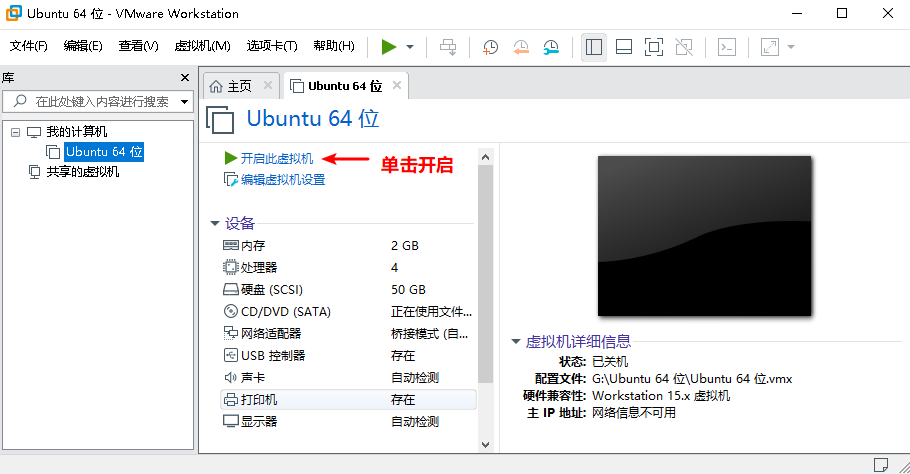This screenshot has width=910, height=474.
Task: Click the message log icon in status bar
Action: [881, 465]
